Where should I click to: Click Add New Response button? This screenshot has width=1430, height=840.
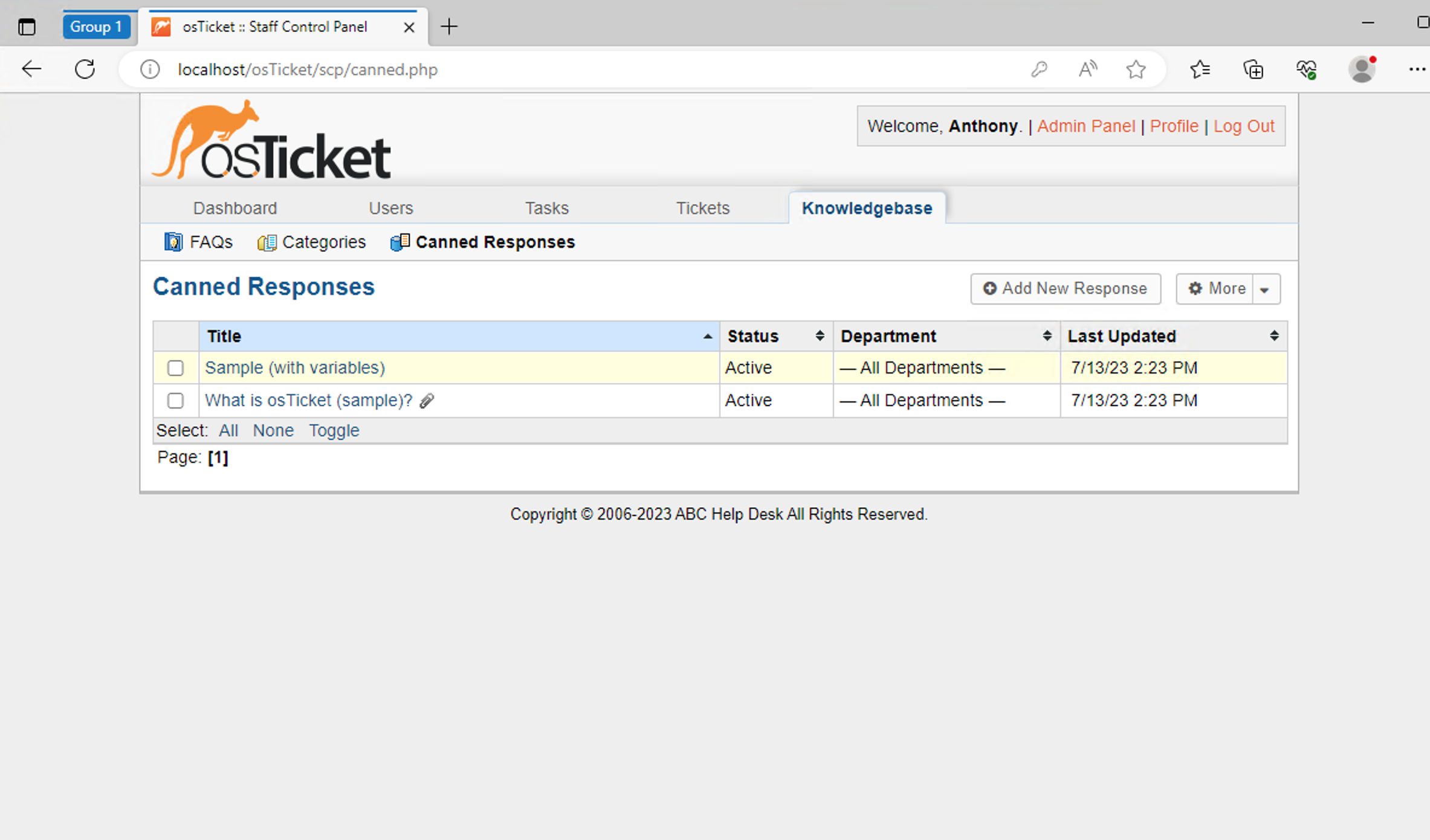1065,289
